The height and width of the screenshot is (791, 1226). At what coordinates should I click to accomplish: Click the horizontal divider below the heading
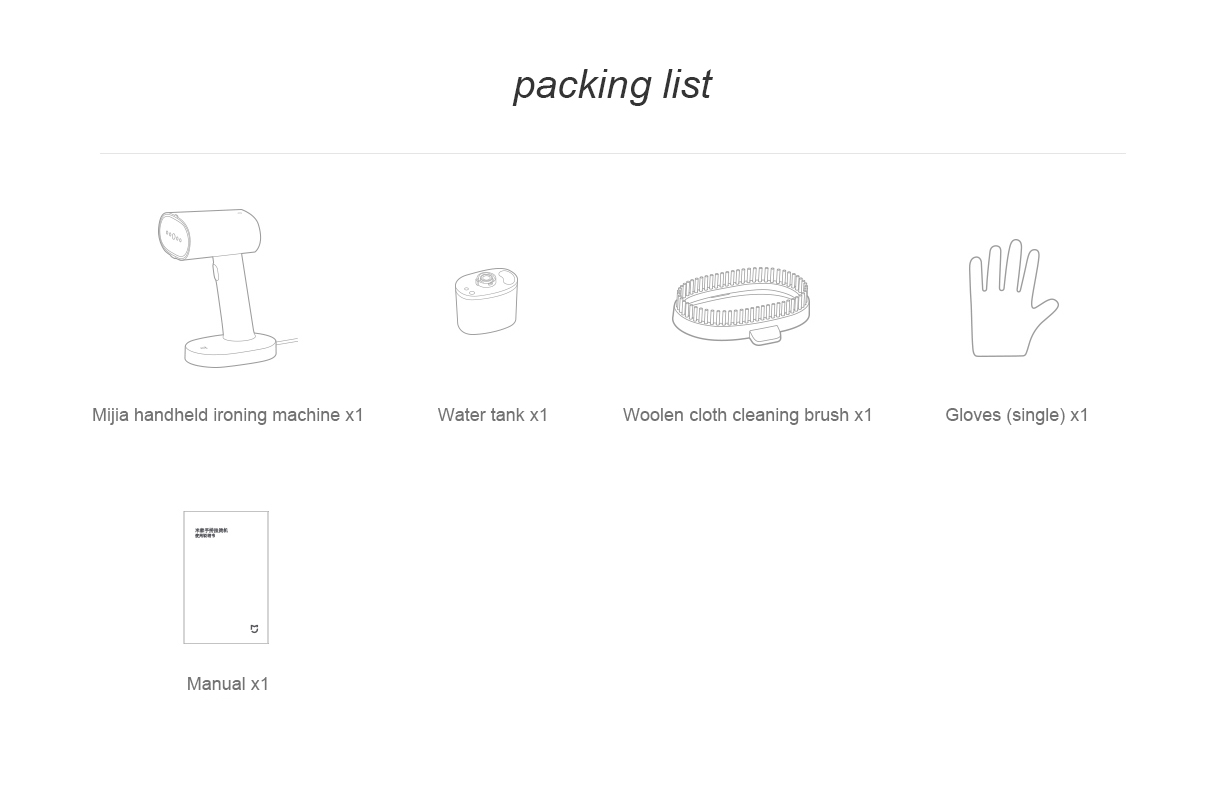point(612,153)
